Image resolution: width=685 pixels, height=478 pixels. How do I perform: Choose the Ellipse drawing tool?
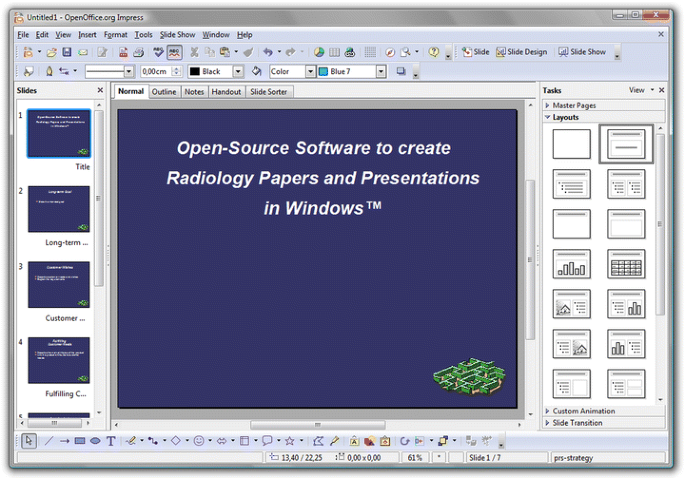pos(95,441)
